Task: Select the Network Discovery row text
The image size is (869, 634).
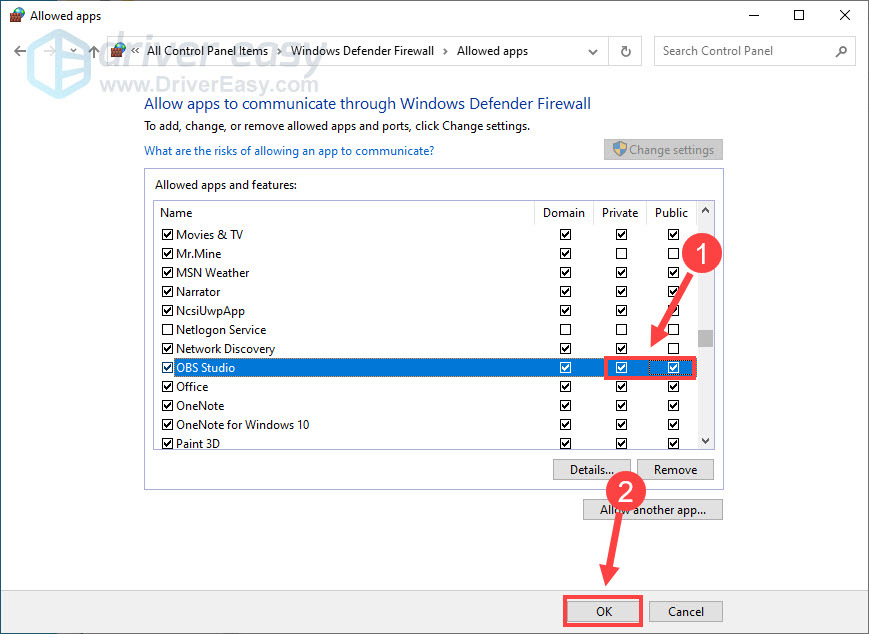Action: pyautogui.click(x=226, y=349)
